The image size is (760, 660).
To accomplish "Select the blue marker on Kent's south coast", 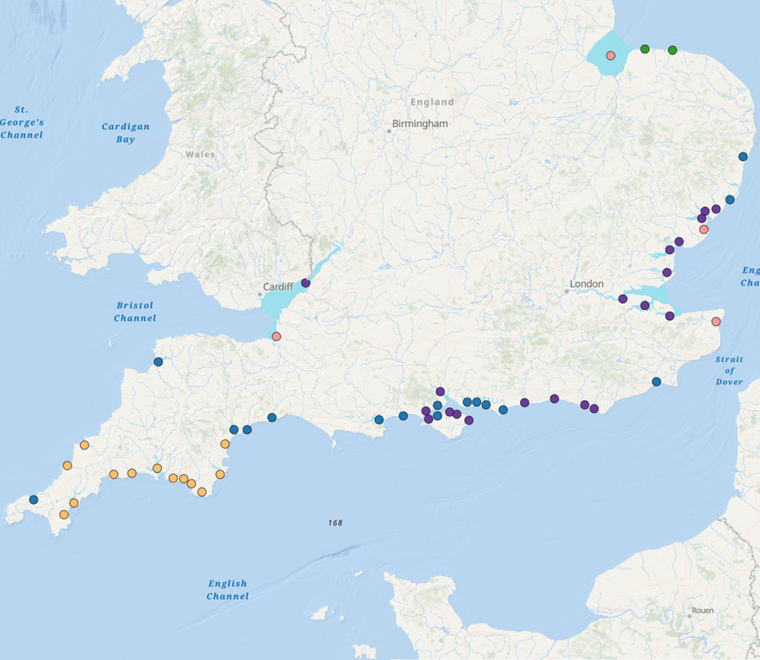I will tap(656, 381).
